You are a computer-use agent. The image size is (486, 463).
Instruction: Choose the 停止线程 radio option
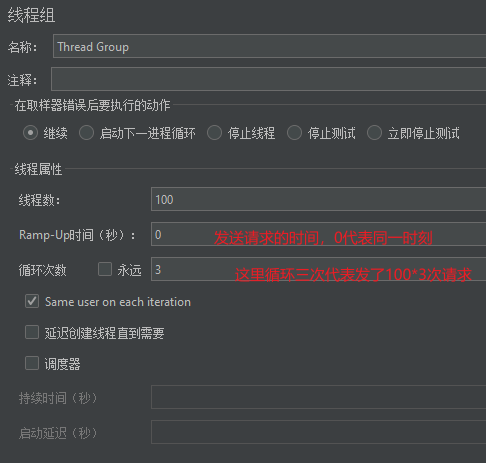[214, 133]
